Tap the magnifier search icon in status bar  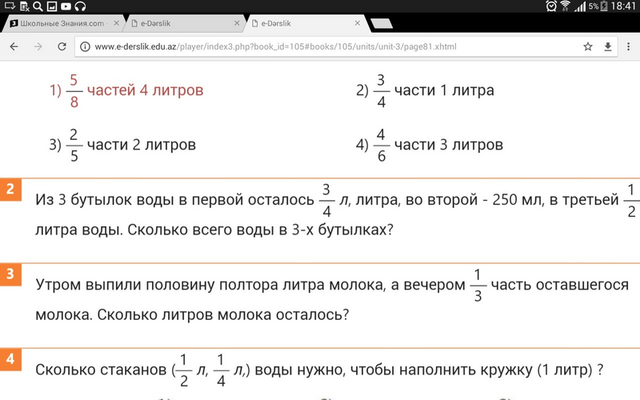[38, 6]
